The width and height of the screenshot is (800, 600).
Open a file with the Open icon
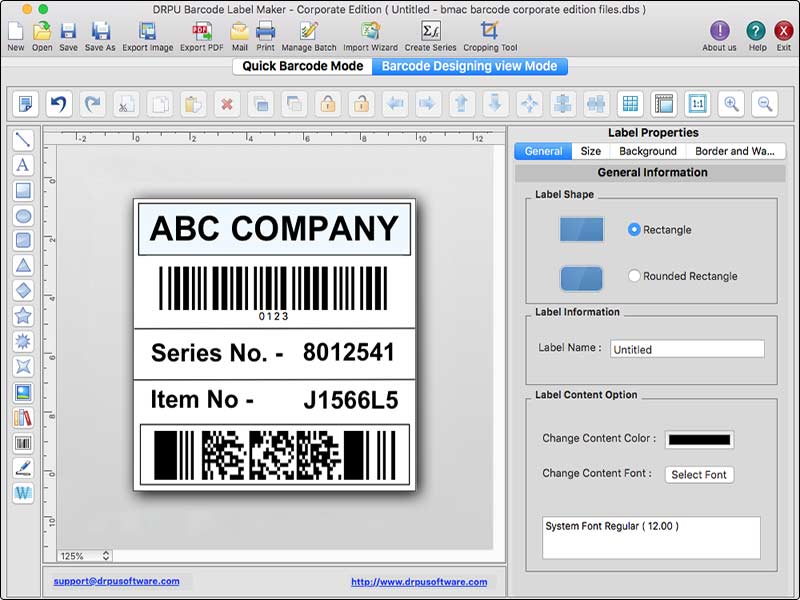pyautogui.click(x=42, y=31)
